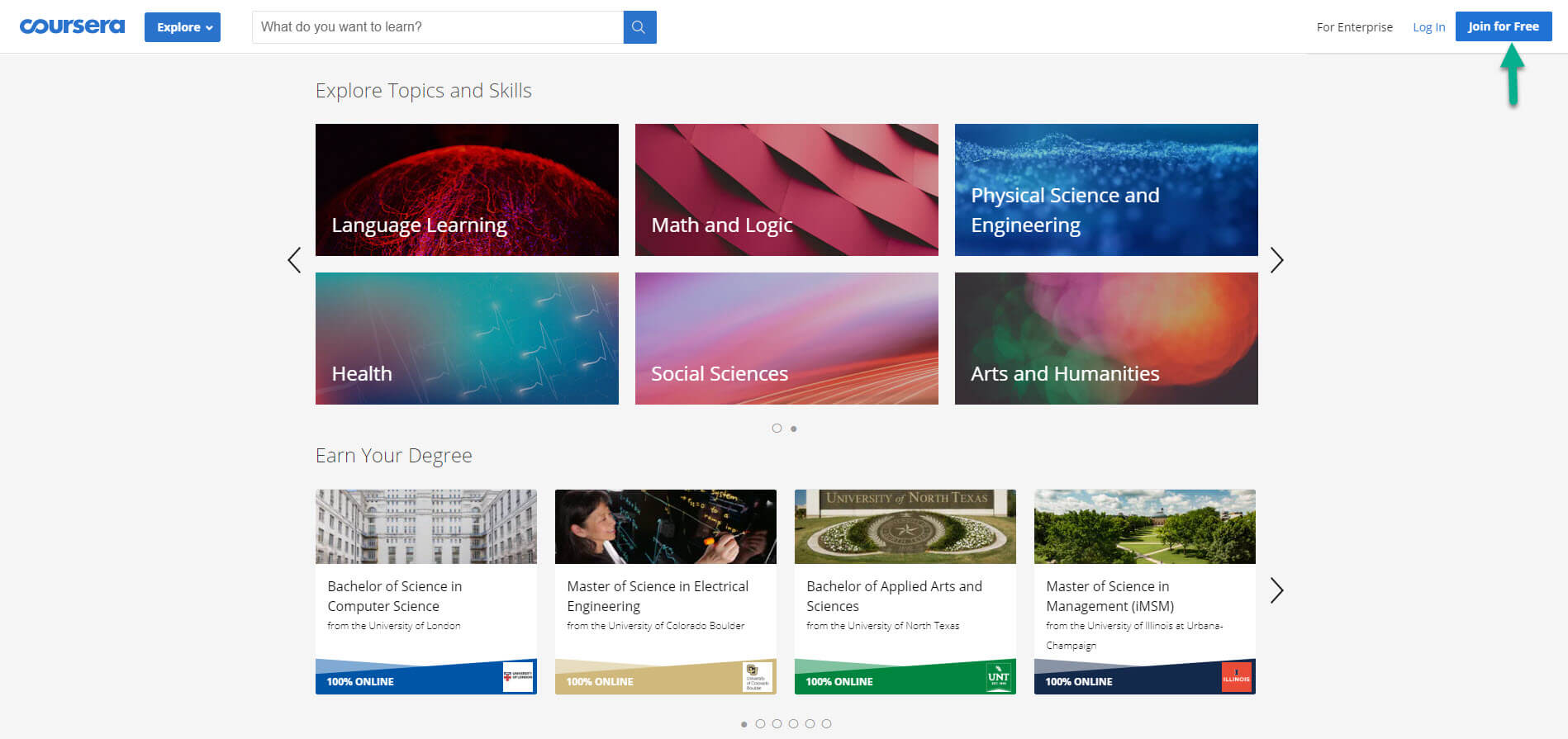1568x739 pixels.
Task: Click 'from the University of North Texas' text
Action: click(x=883, y=626)
